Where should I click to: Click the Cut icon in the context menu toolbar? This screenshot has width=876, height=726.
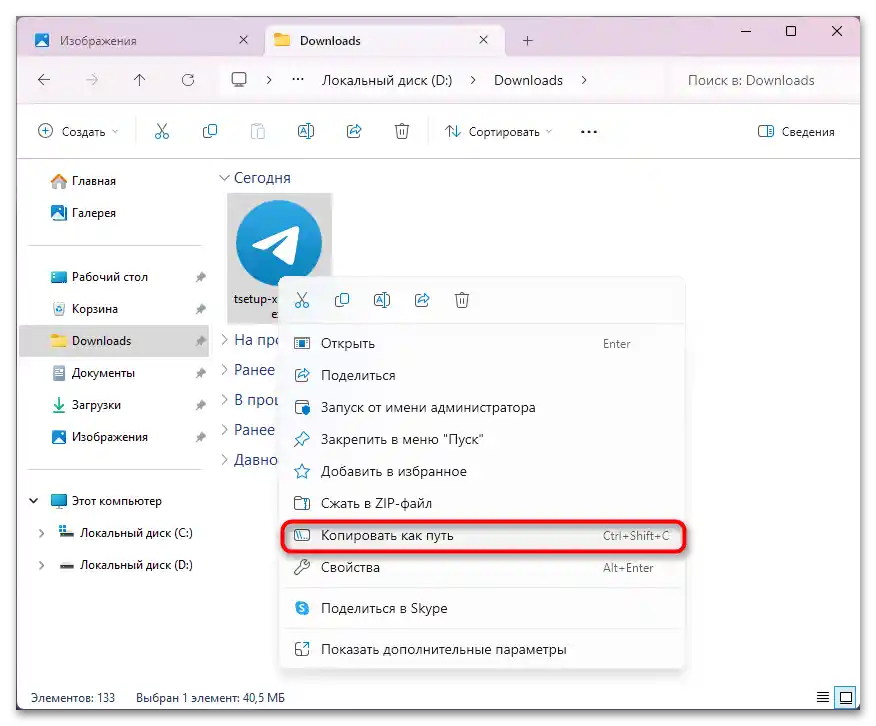[302, 299]
